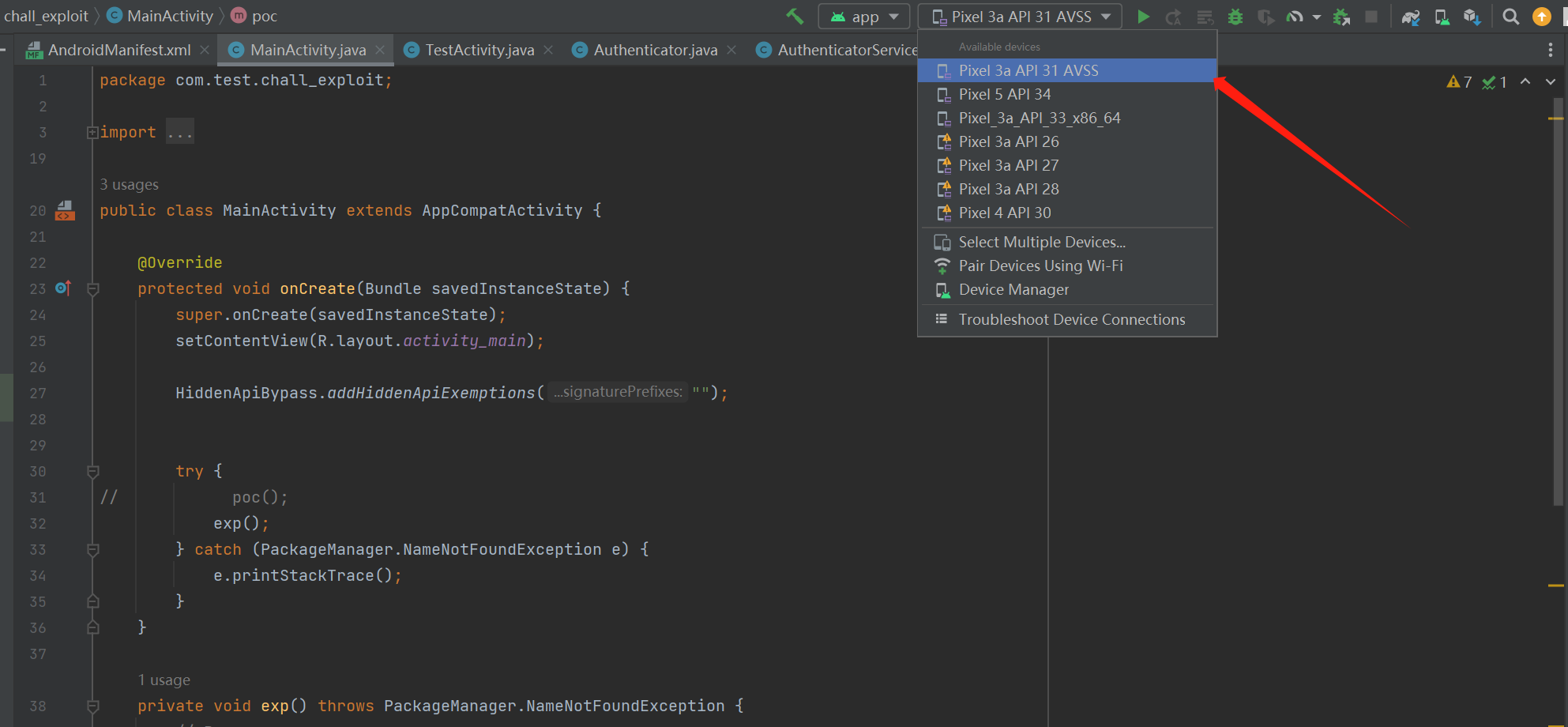Expand the collapsed import block
Viewport: 1568px width, 727px height.
pyautogui.click(x=92, y=133)
